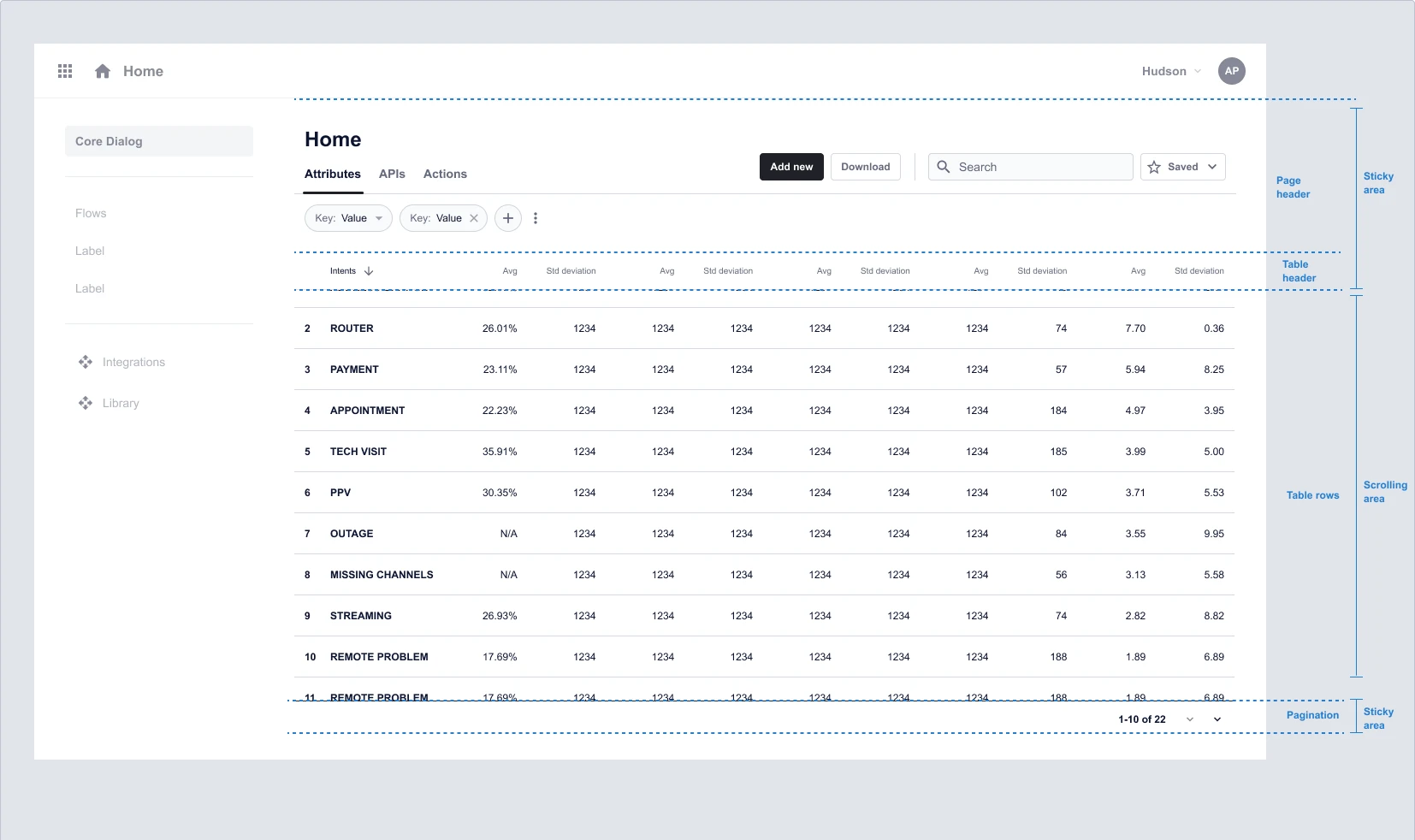Select the MISSING CHANNELS row name
Viewport: 1415px width, 840px height.
point(382,575)
